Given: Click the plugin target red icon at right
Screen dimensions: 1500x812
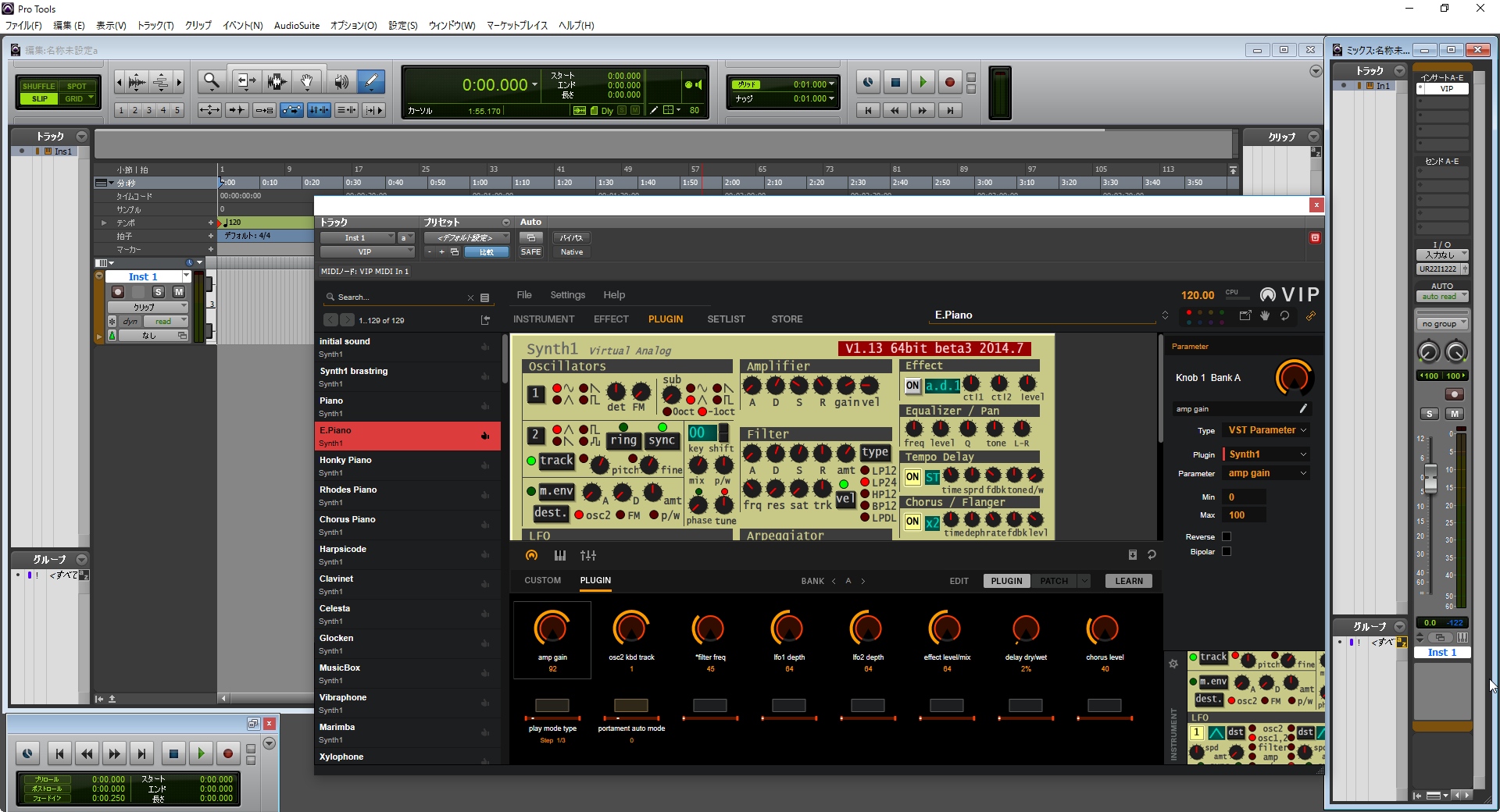Looking at the screenshot, I should (1315, 237).
